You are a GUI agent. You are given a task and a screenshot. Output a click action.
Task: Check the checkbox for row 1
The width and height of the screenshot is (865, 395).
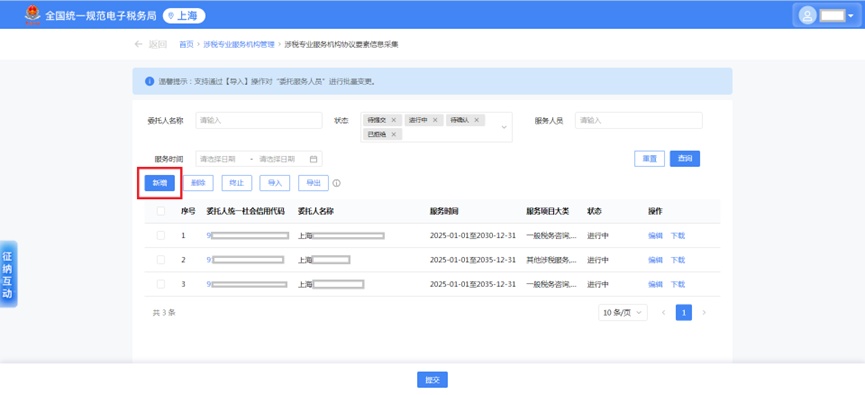click(x=161, y=236)
